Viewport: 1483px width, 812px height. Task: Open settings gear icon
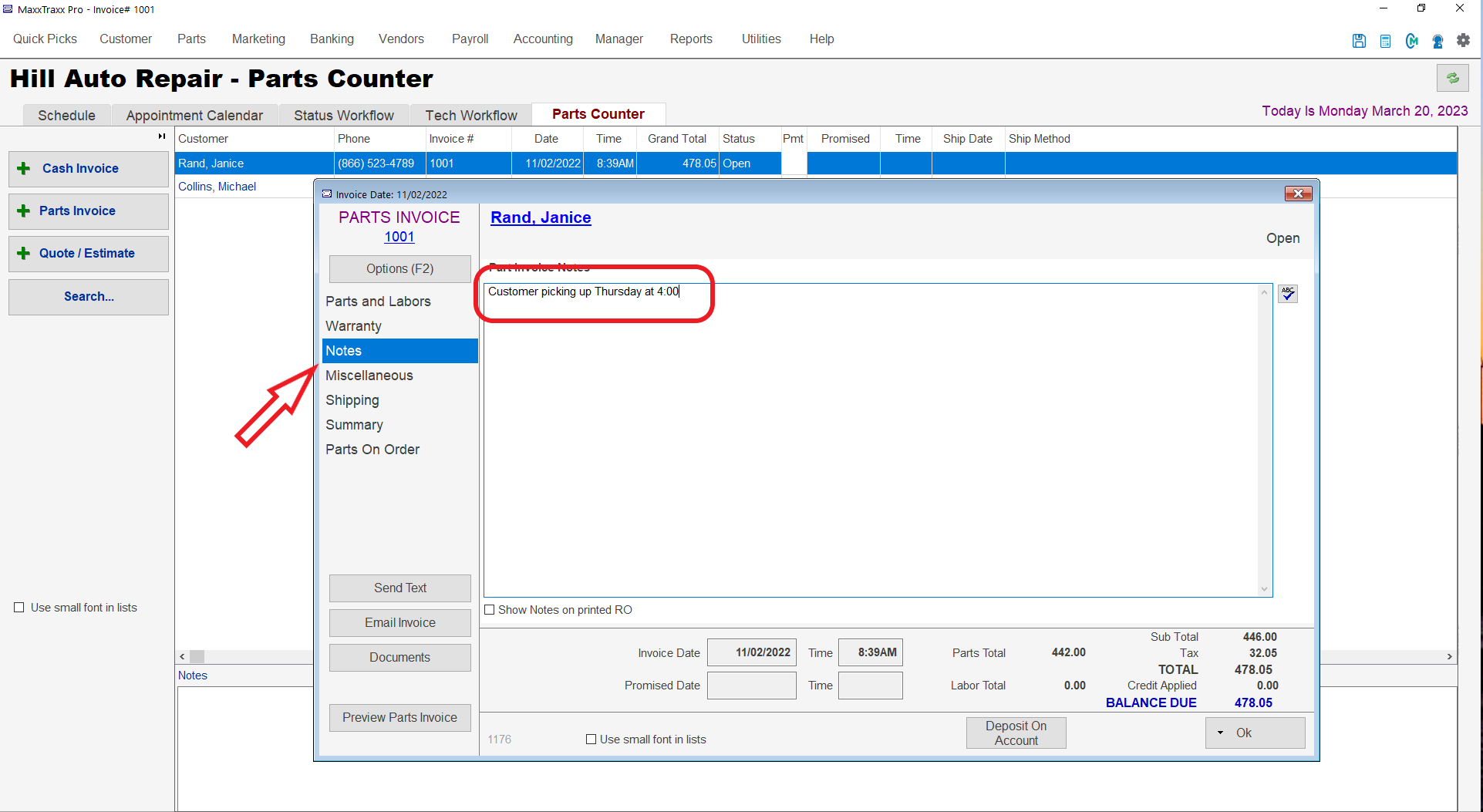pyautogui.click(x=1463, y=40)
